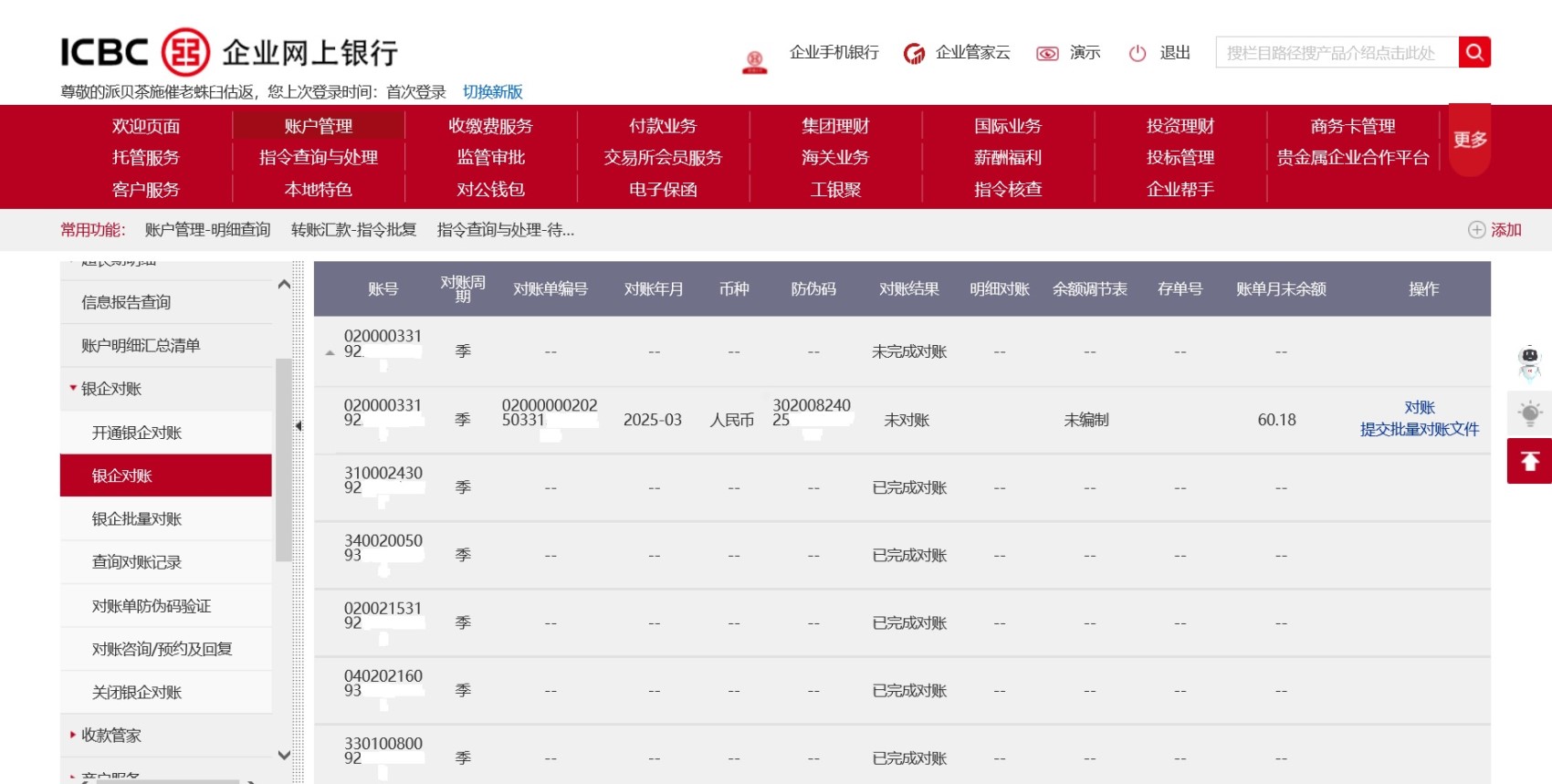Screen dimensions: 1552x784
Task: Click the 对账 link in operations column
Action: point(1419,407)
